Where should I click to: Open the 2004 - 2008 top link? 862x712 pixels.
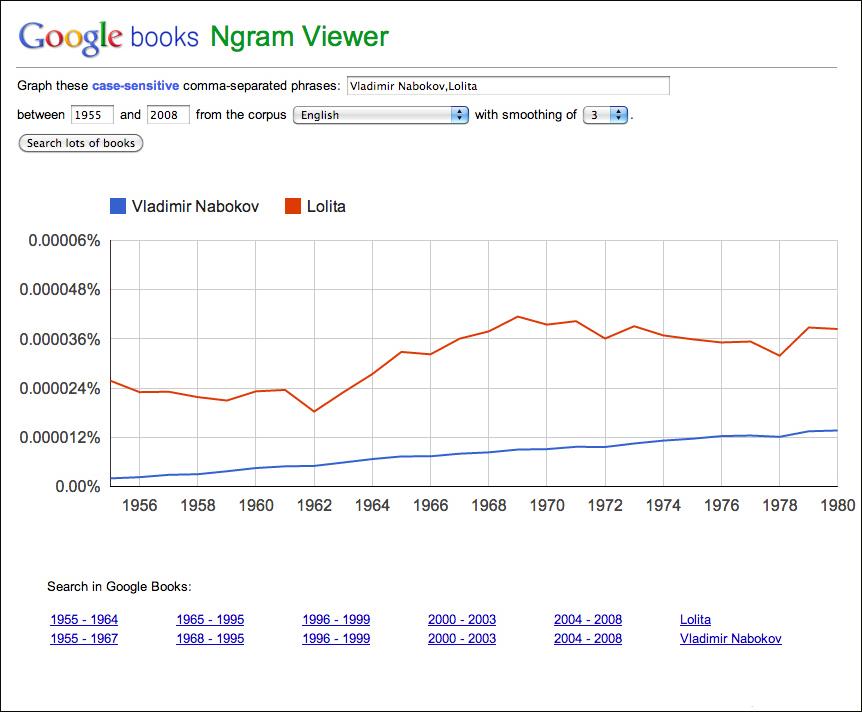(x=588, y=619)
